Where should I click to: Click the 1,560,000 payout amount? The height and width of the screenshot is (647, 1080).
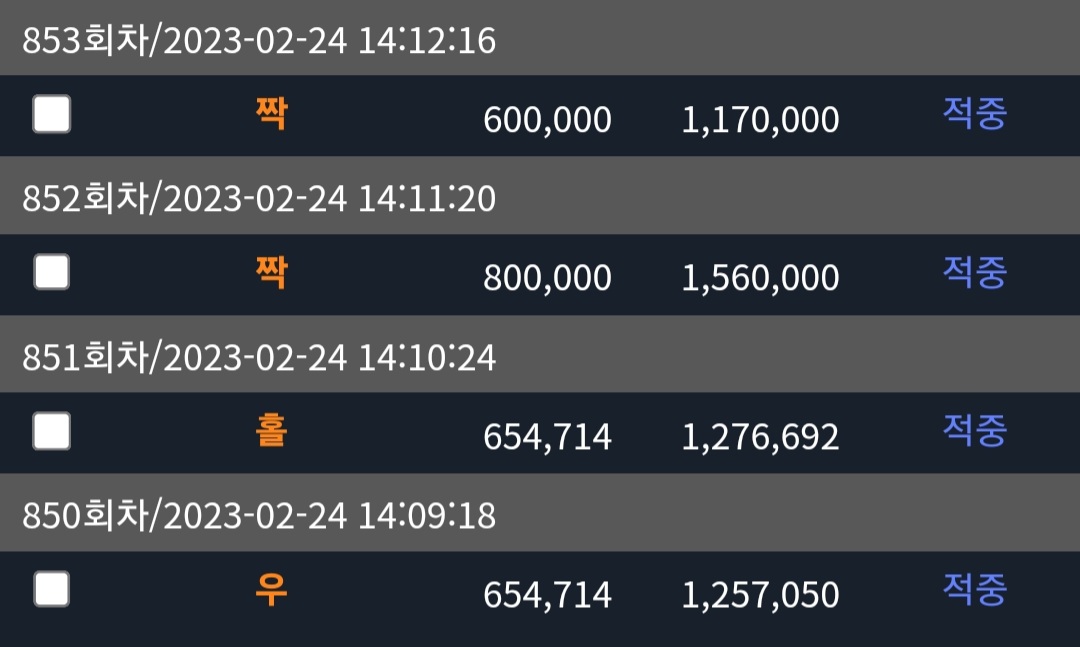point(760,278)
